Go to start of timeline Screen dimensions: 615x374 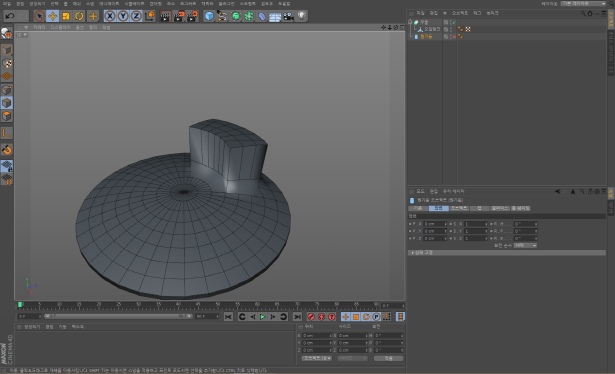[228, 317]
